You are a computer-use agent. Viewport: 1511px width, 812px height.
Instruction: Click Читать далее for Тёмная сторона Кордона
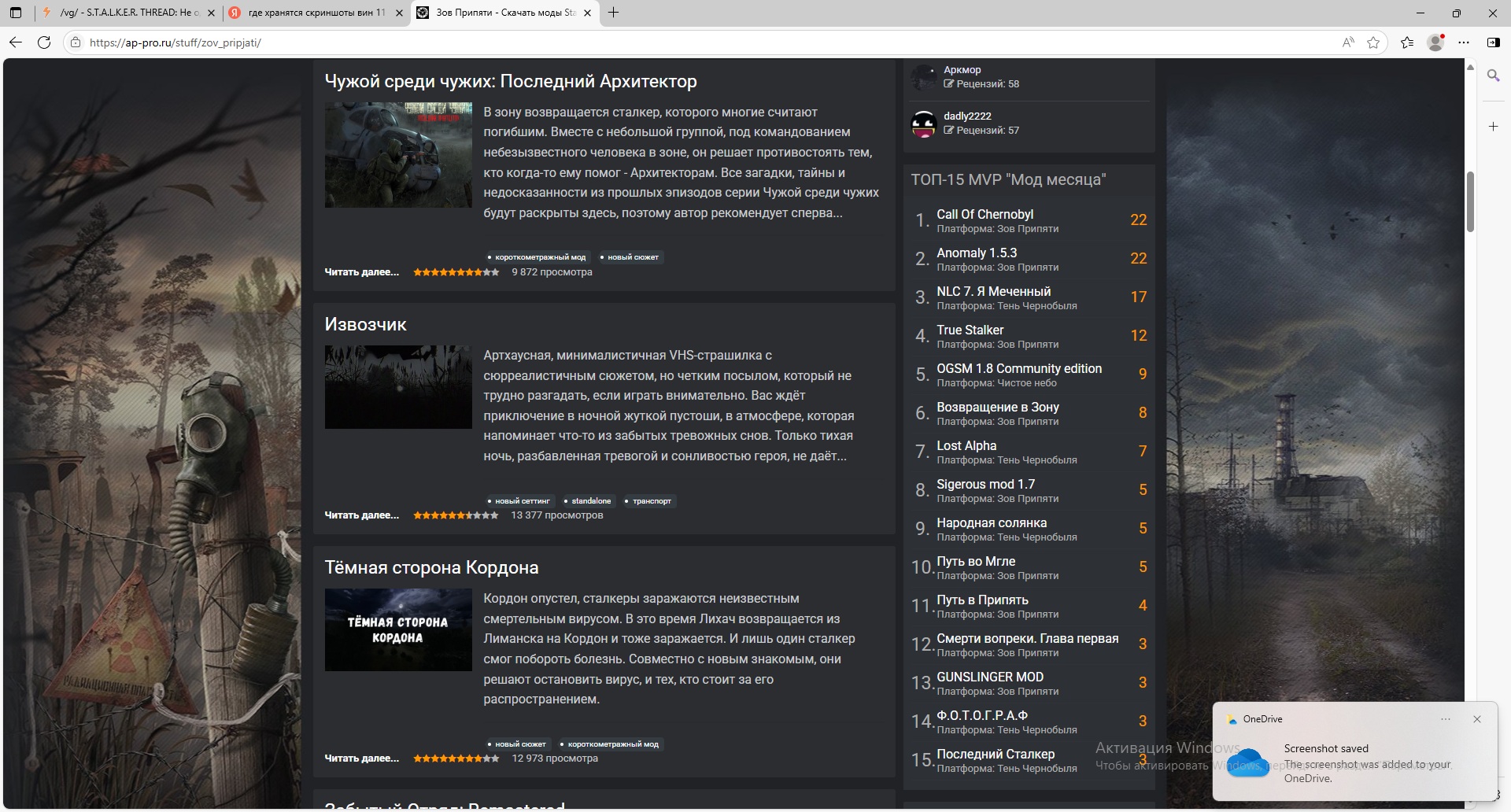click(362, 758)
